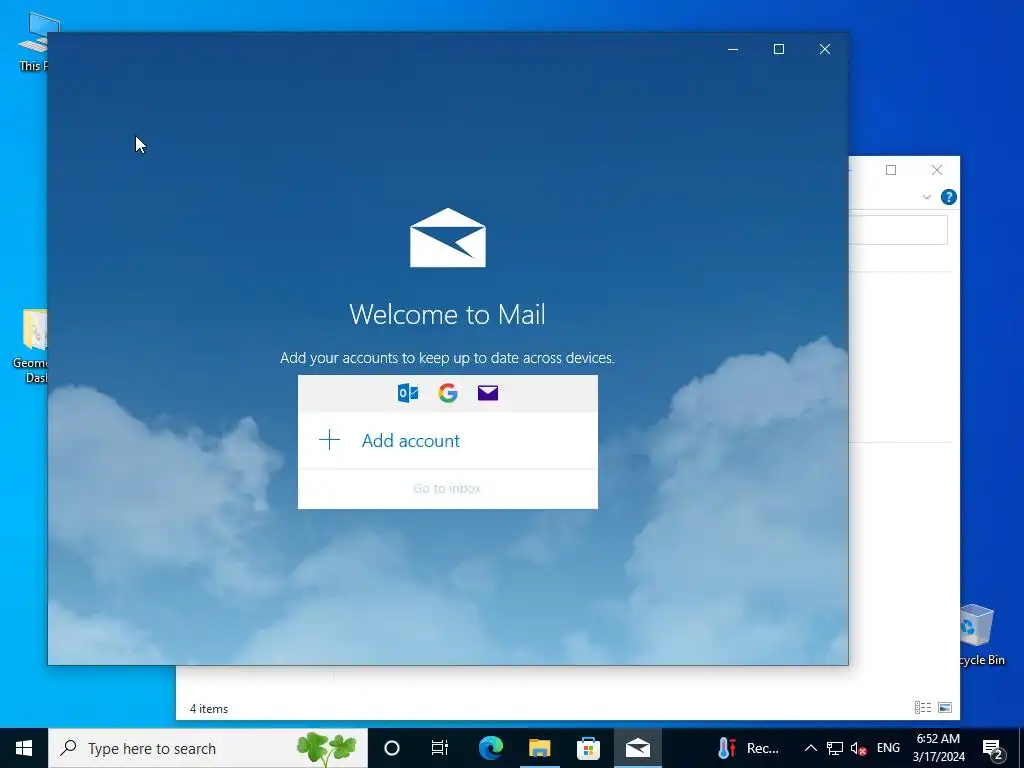Click the Mail taskbar icon
Viewport: 1024px width, 768px height.
coord(637,748)
